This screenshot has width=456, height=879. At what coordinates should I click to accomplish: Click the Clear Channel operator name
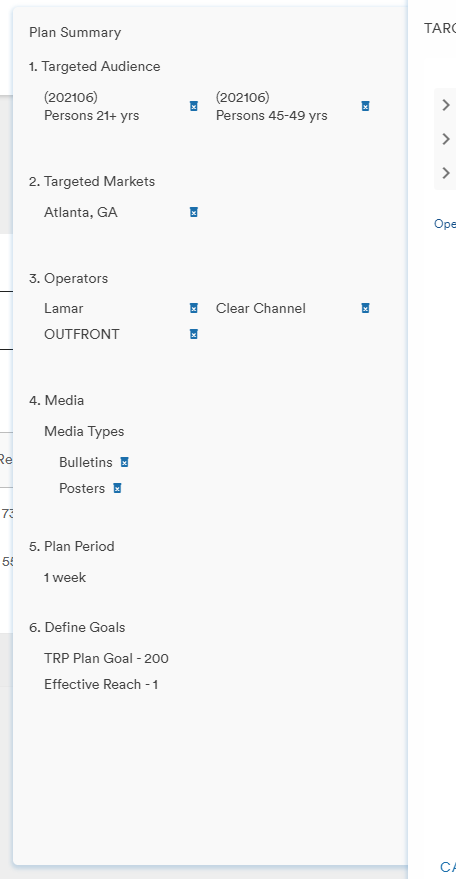[x=261, y=308]
